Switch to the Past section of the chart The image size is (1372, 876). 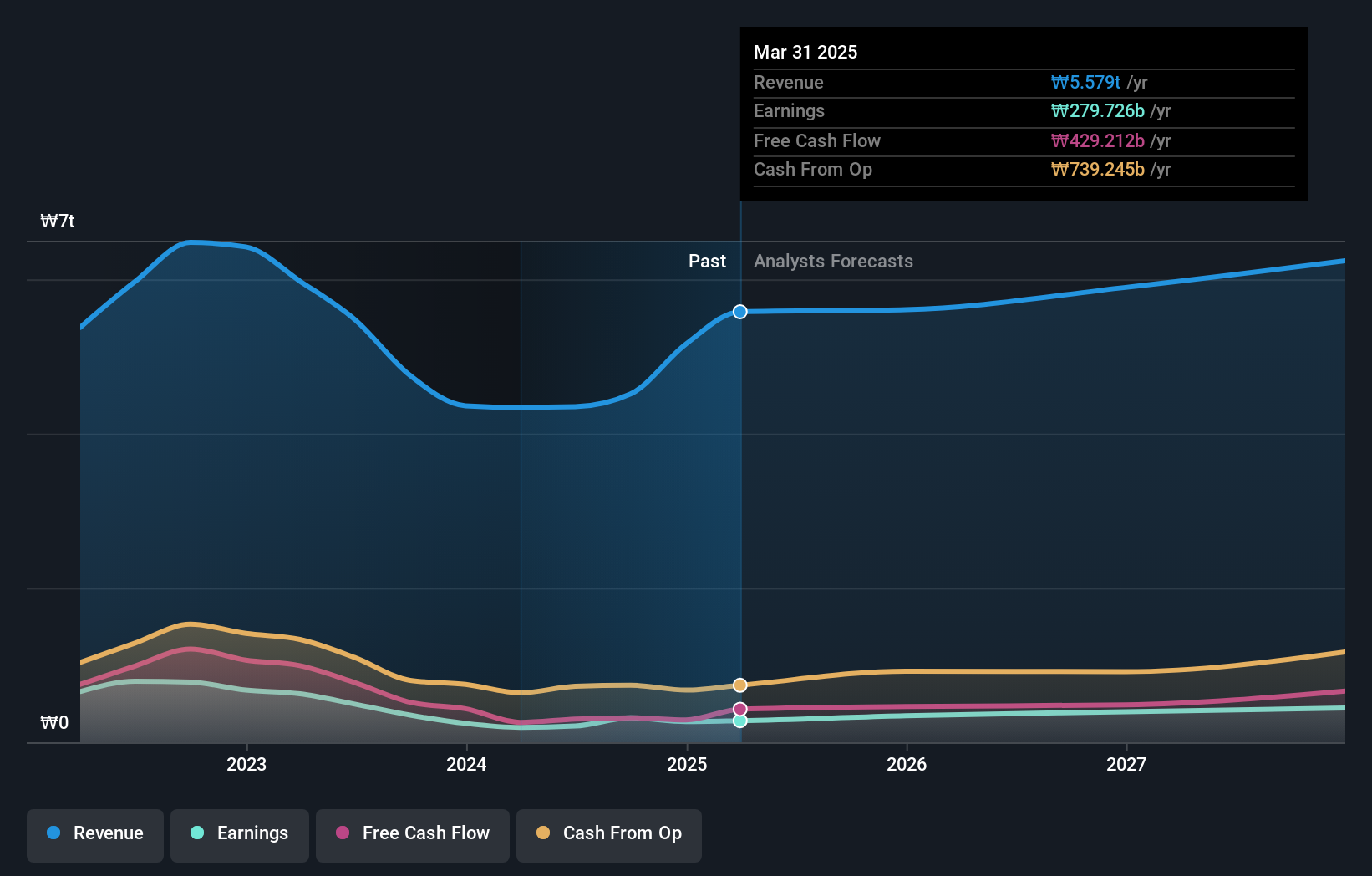pyautogui.click(x=708, y=261)
